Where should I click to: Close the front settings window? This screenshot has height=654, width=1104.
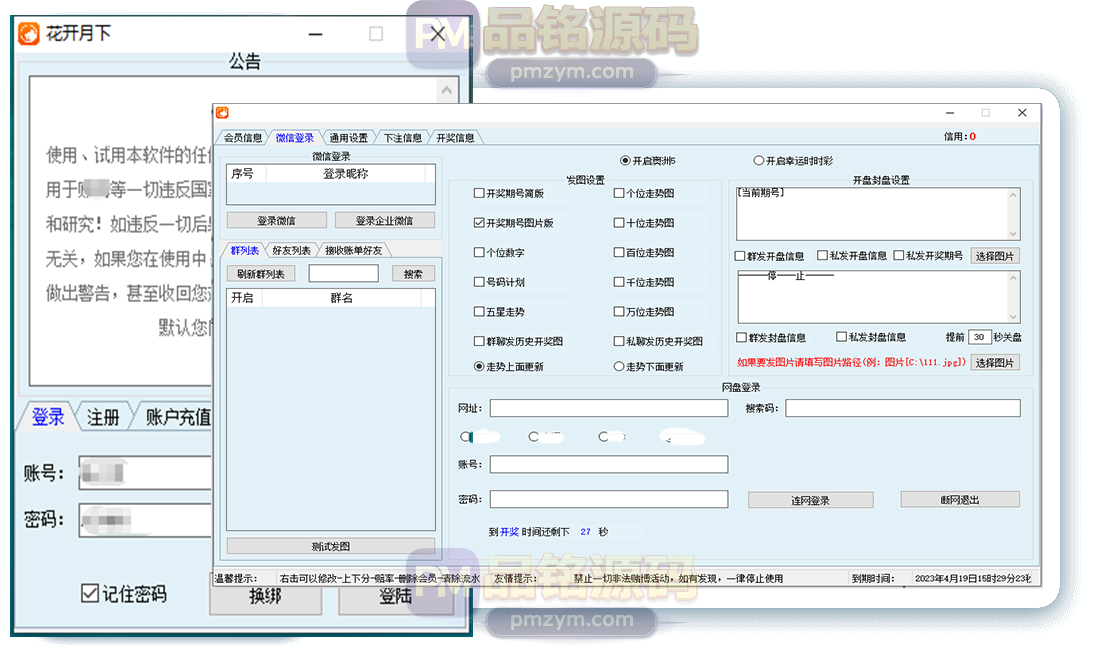coord(1022,113)
